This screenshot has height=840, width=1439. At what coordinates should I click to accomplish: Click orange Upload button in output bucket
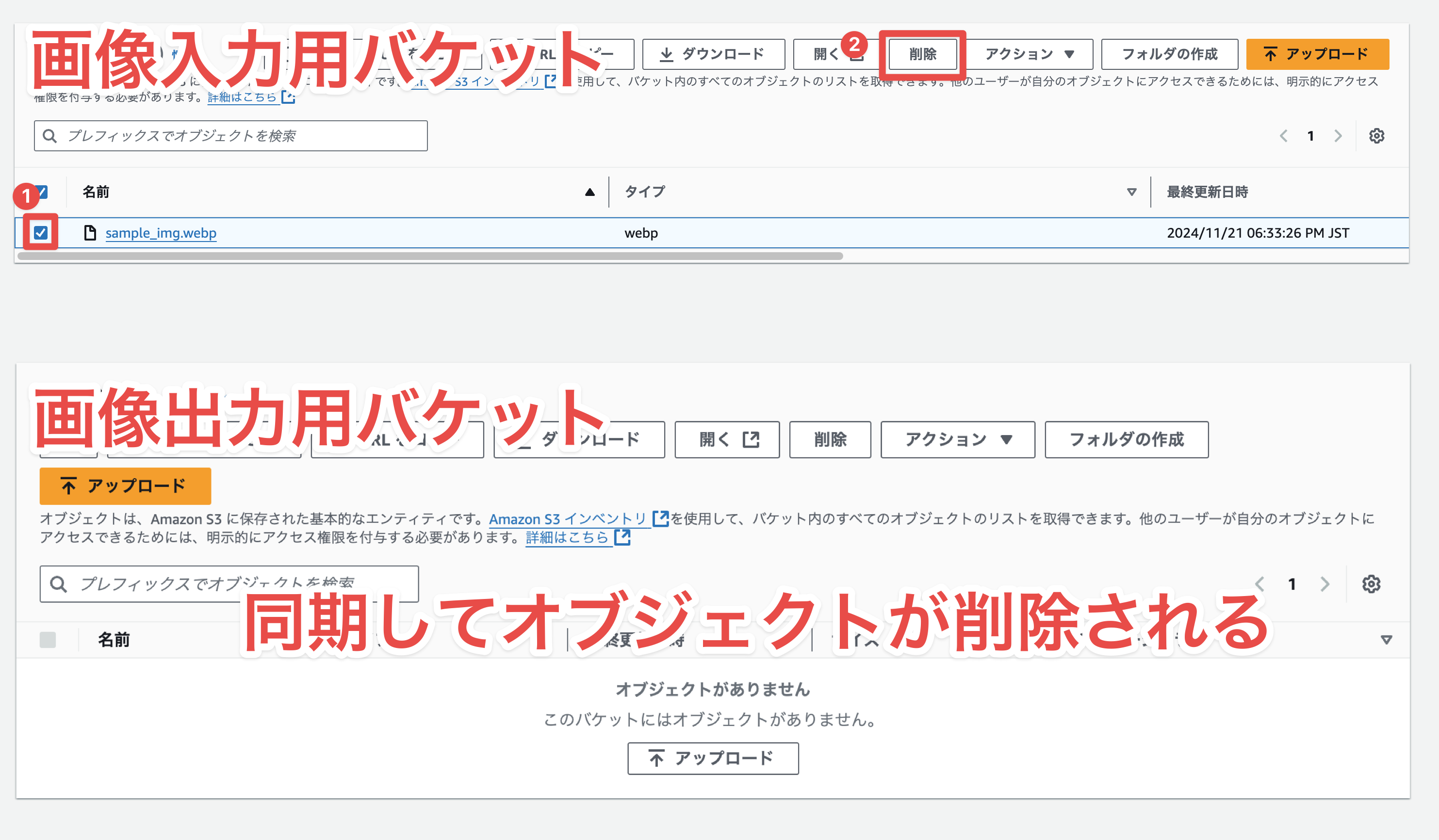(x=125, y=486)
